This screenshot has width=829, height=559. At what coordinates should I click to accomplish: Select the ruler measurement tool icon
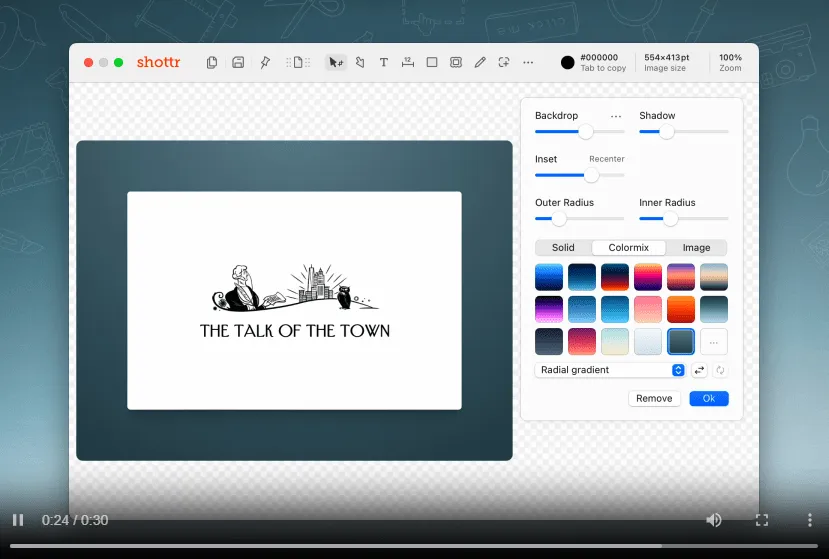[x=408, y=62]
